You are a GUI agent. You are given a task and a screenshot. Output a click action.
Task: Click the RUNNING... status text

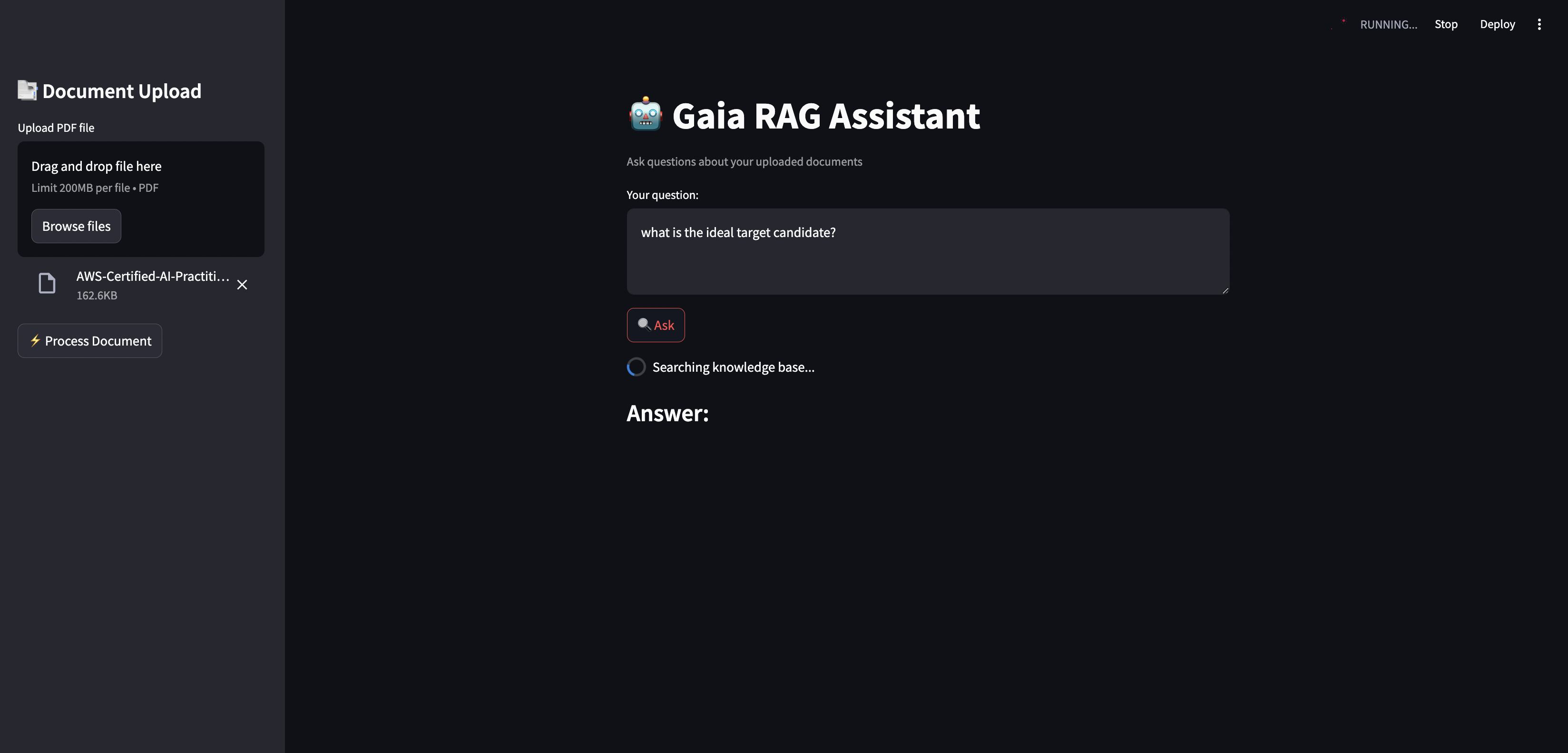point(1389,24)
